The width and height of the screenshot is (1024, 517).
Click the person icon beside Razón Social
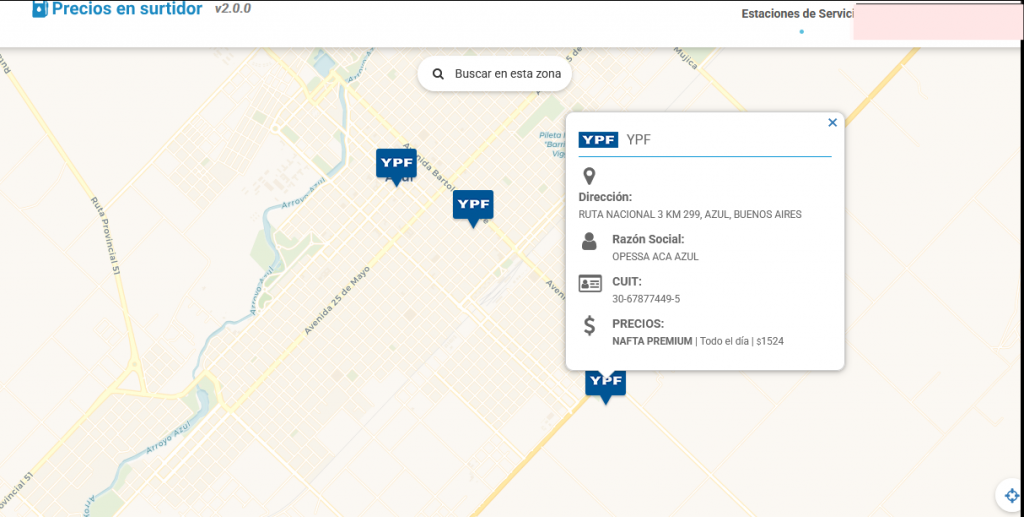click(x=589, y=241)
